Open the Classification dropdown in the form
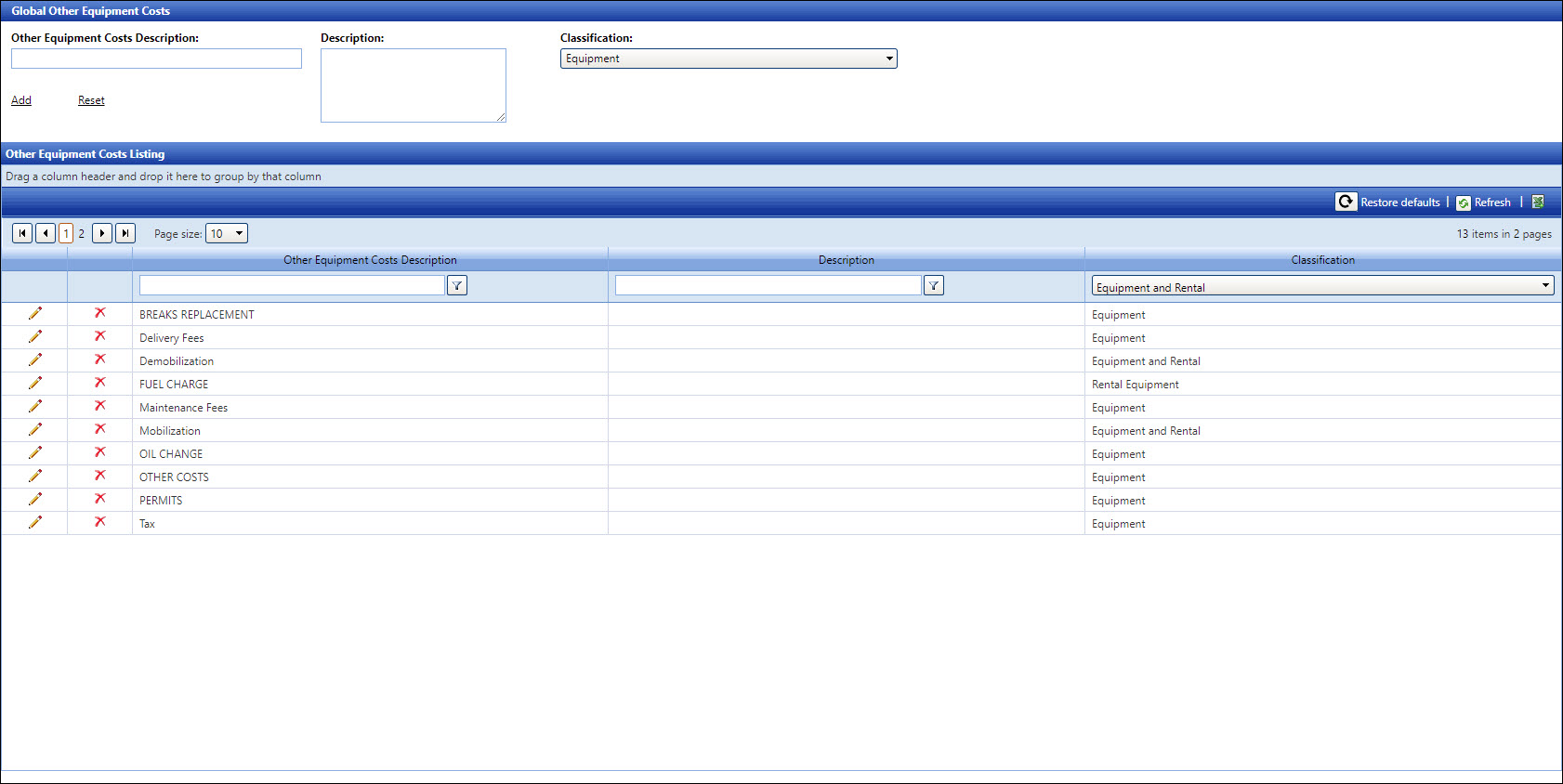The image size is (1563, 784). 729,59
